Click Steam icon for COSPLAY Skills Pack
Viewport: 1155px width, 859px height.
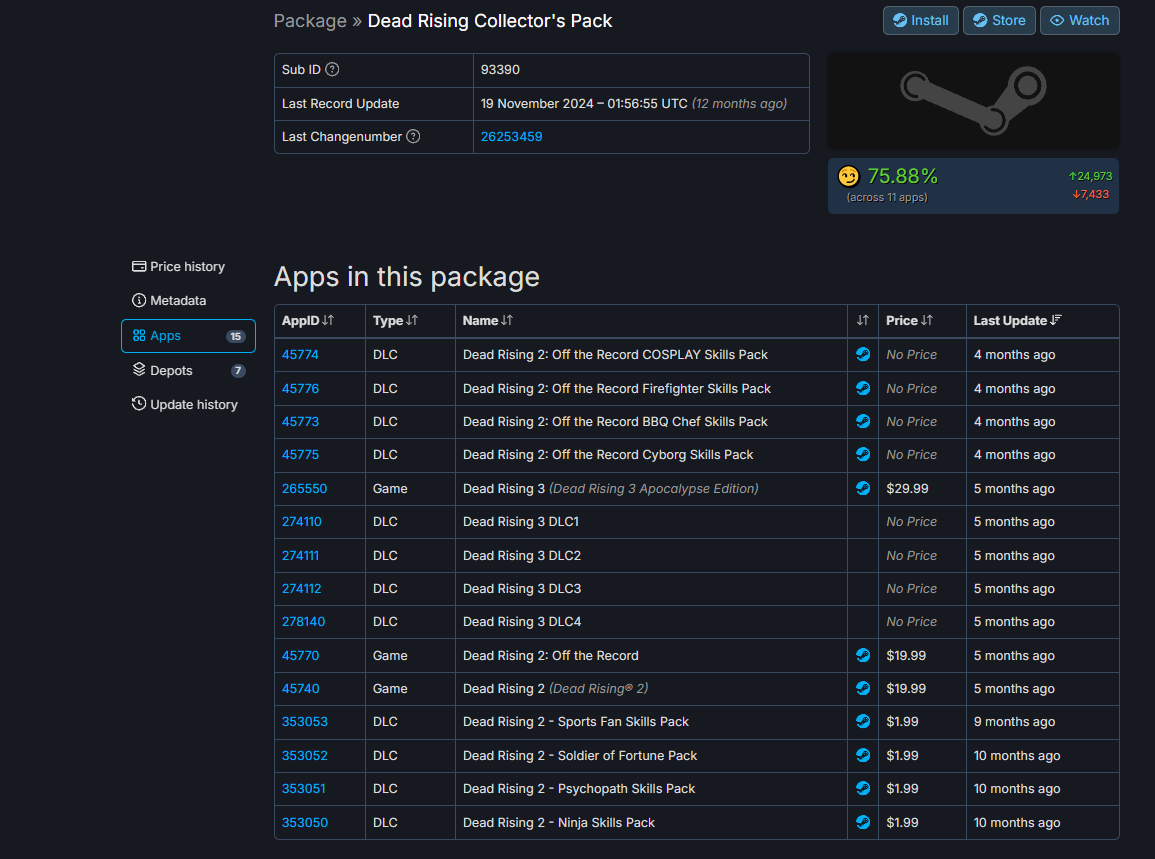point(862,354)
